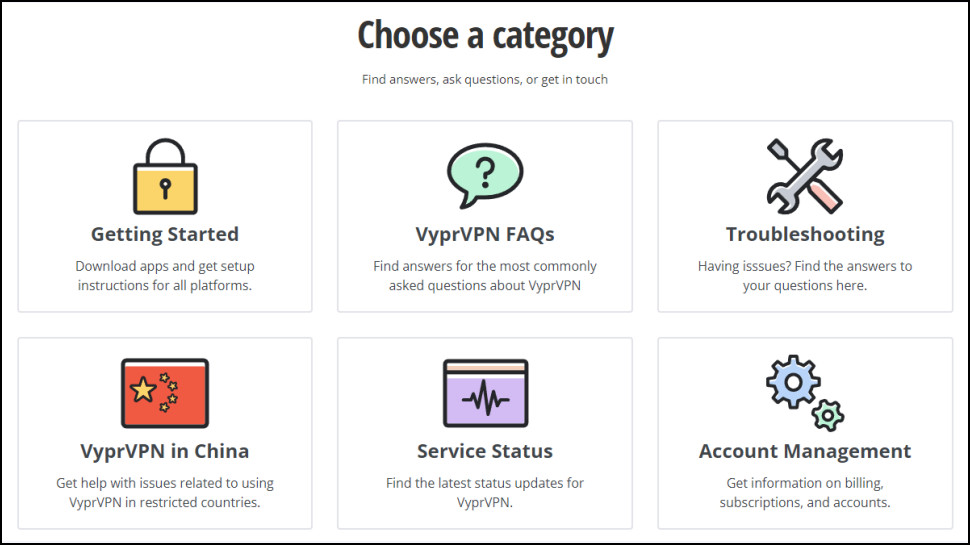Click the green question-mark speech bubble icon

point(485,176)
